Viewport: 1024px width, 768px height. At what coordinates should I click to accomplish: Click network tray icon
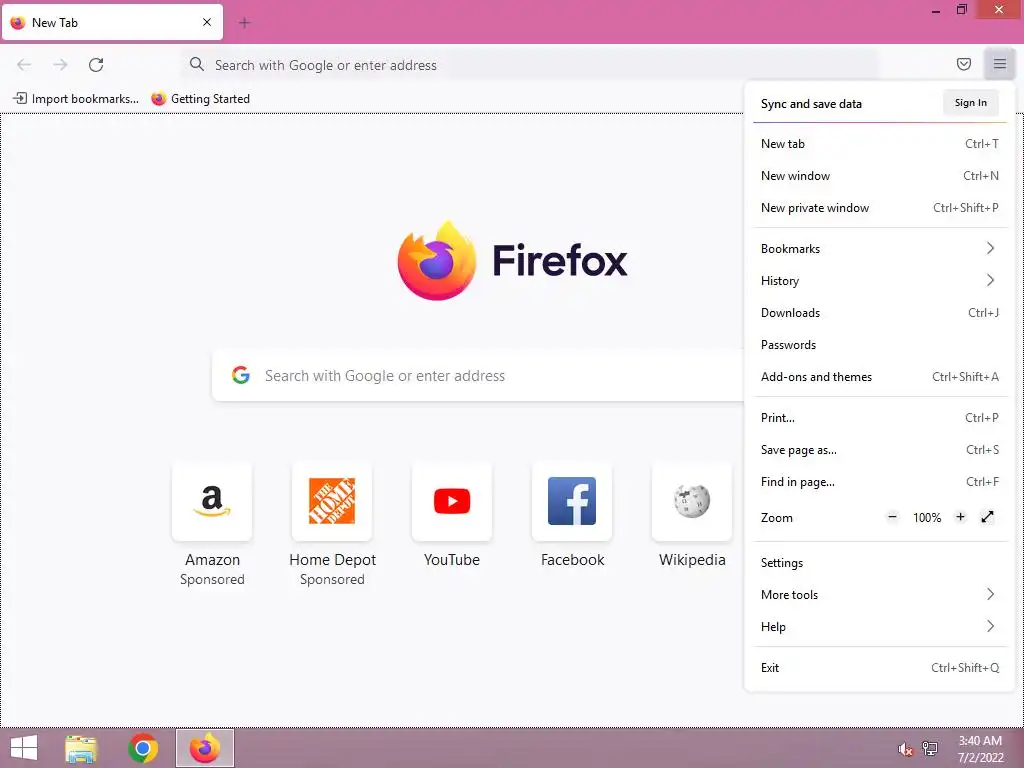tap(930, 748)
